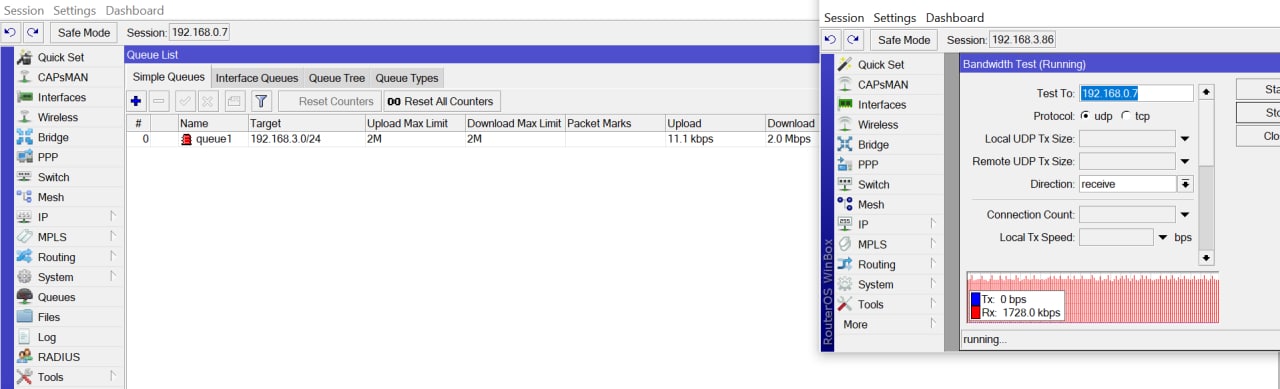The width and height of the screenshot is (1280, 389).
Task: Select the udp protocol radio button
Action: pyautogui.click(x=1085, y=116)
